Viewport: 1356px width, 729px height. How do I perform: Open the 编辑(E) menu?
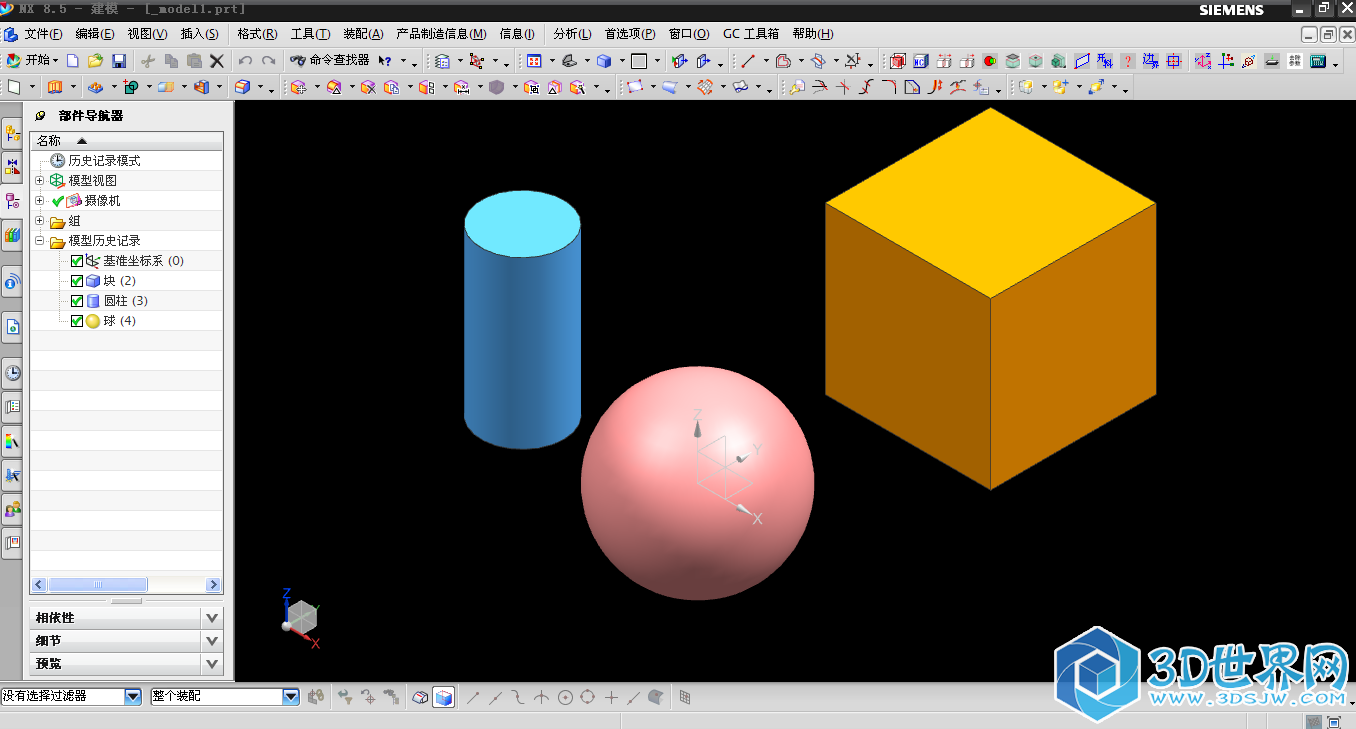(95, 34)
